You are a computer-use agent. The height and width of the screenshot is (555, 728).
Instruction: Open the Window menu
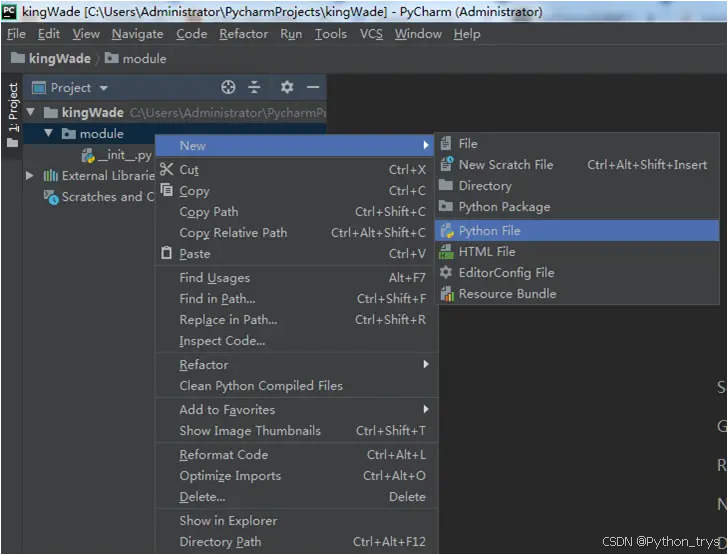pyautogui.click(x=418, y=34)
